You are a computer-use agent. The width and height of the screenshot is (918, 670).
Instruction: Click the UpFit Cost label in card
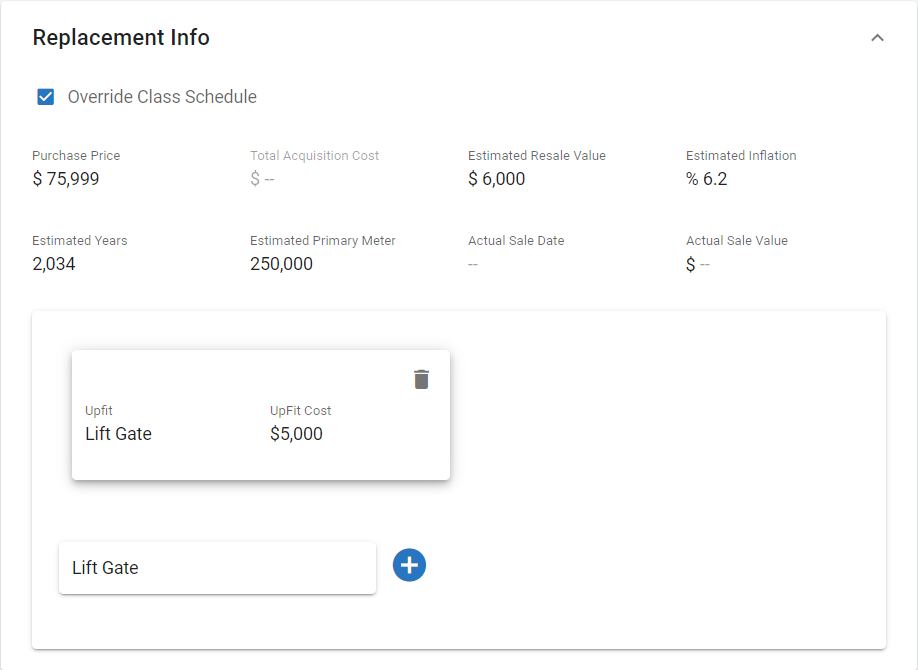point(300,411)
